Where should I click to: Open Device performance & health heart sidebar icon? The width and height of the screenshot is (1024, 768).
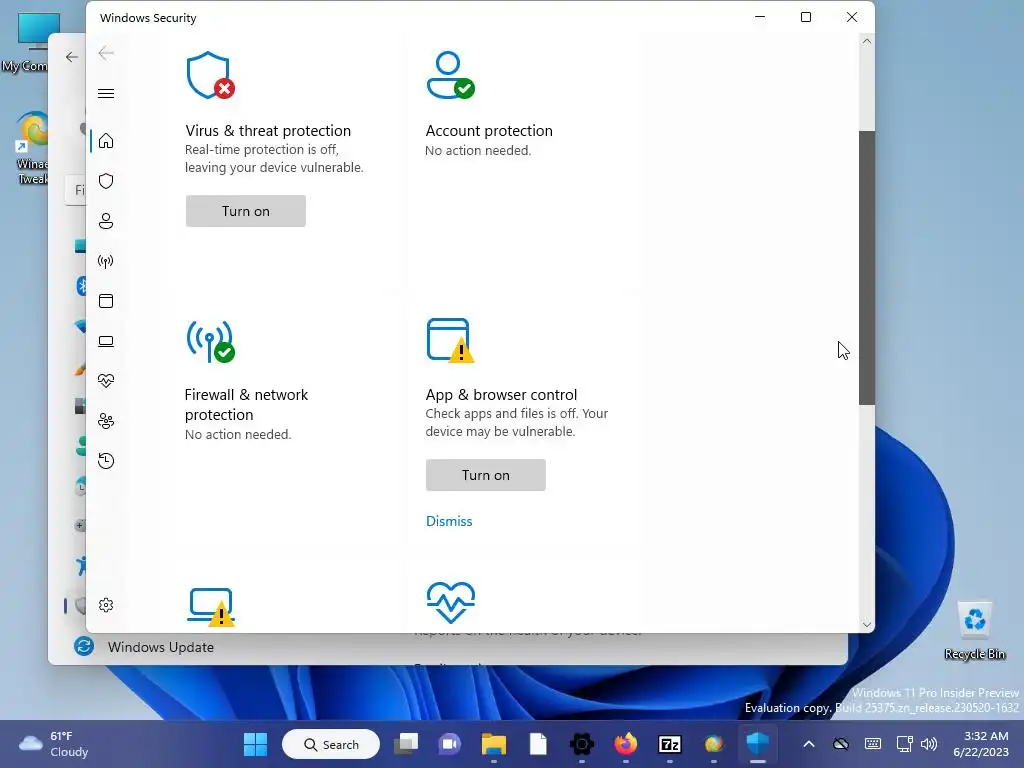coord(106,381)
